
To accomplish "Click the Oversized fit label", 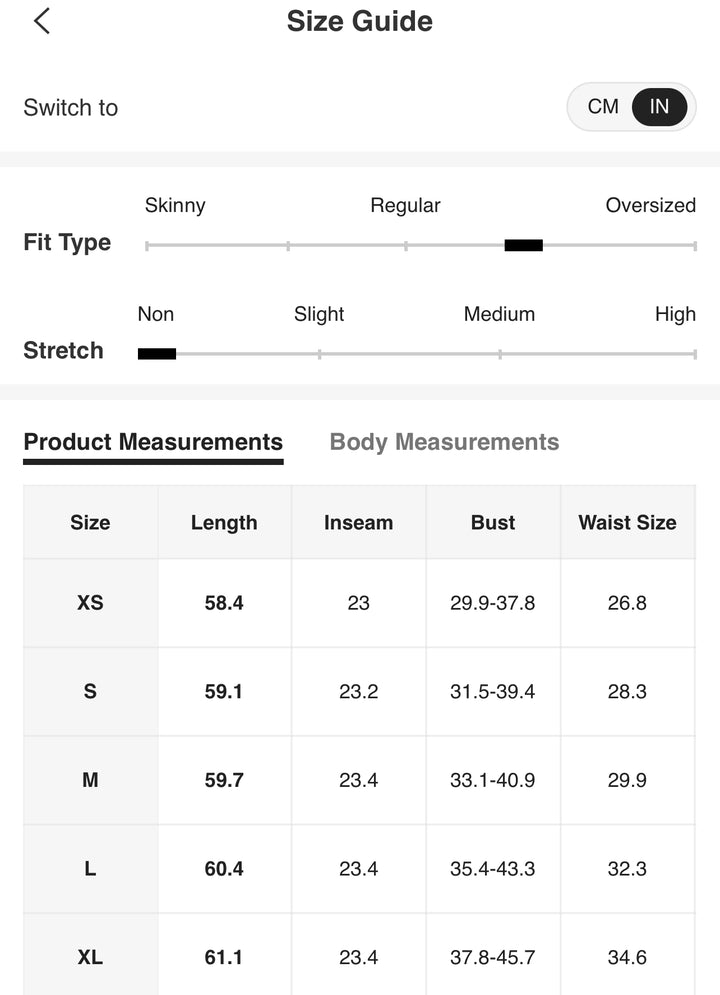I will pos(650,205).
